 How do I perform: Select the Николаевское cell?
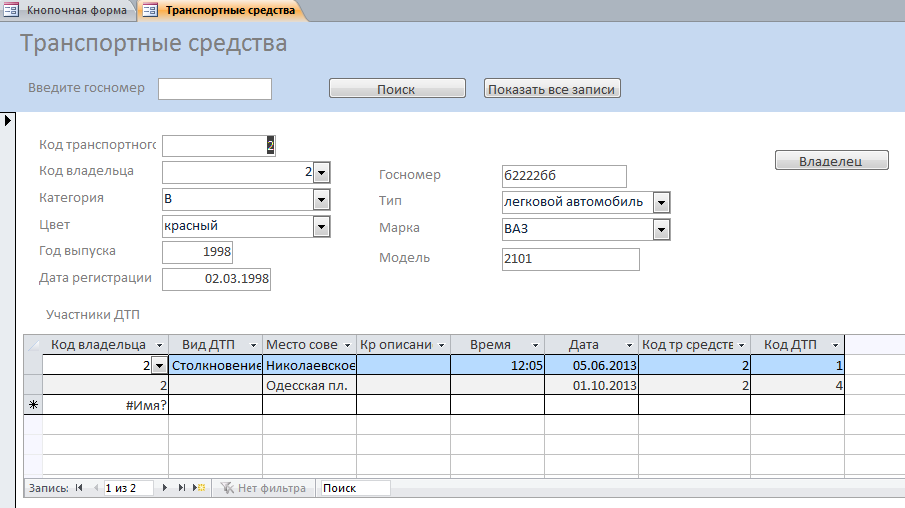(x=309, y=365)
